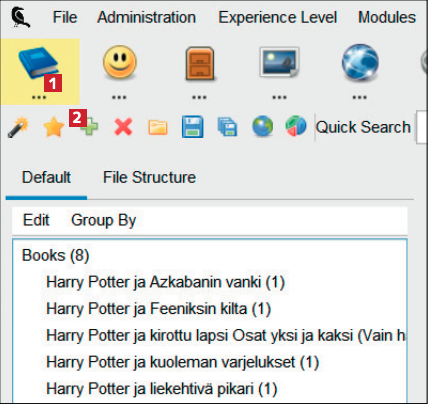The height and width of the screenshot is (404, 428).
Task: Switch to the File Structure tab
Action: (149, 177)
